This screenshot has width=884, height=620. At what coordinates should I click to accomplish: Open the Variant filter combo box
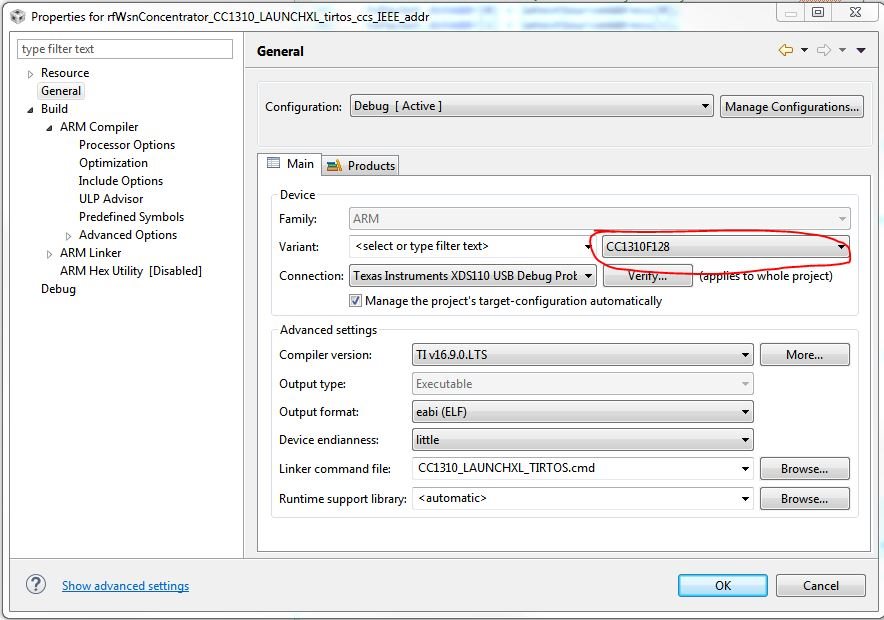(x=472, y=246)
